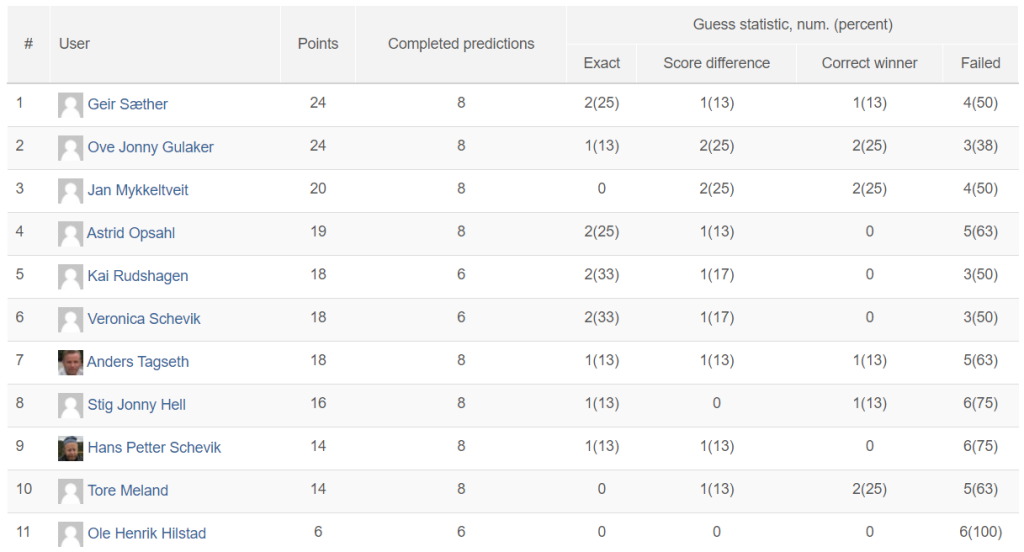Click Astrid Opsahl's avatar icon
Image resolution: width=1024 pixels, height=552 pixels.
[x=71, y=233]
